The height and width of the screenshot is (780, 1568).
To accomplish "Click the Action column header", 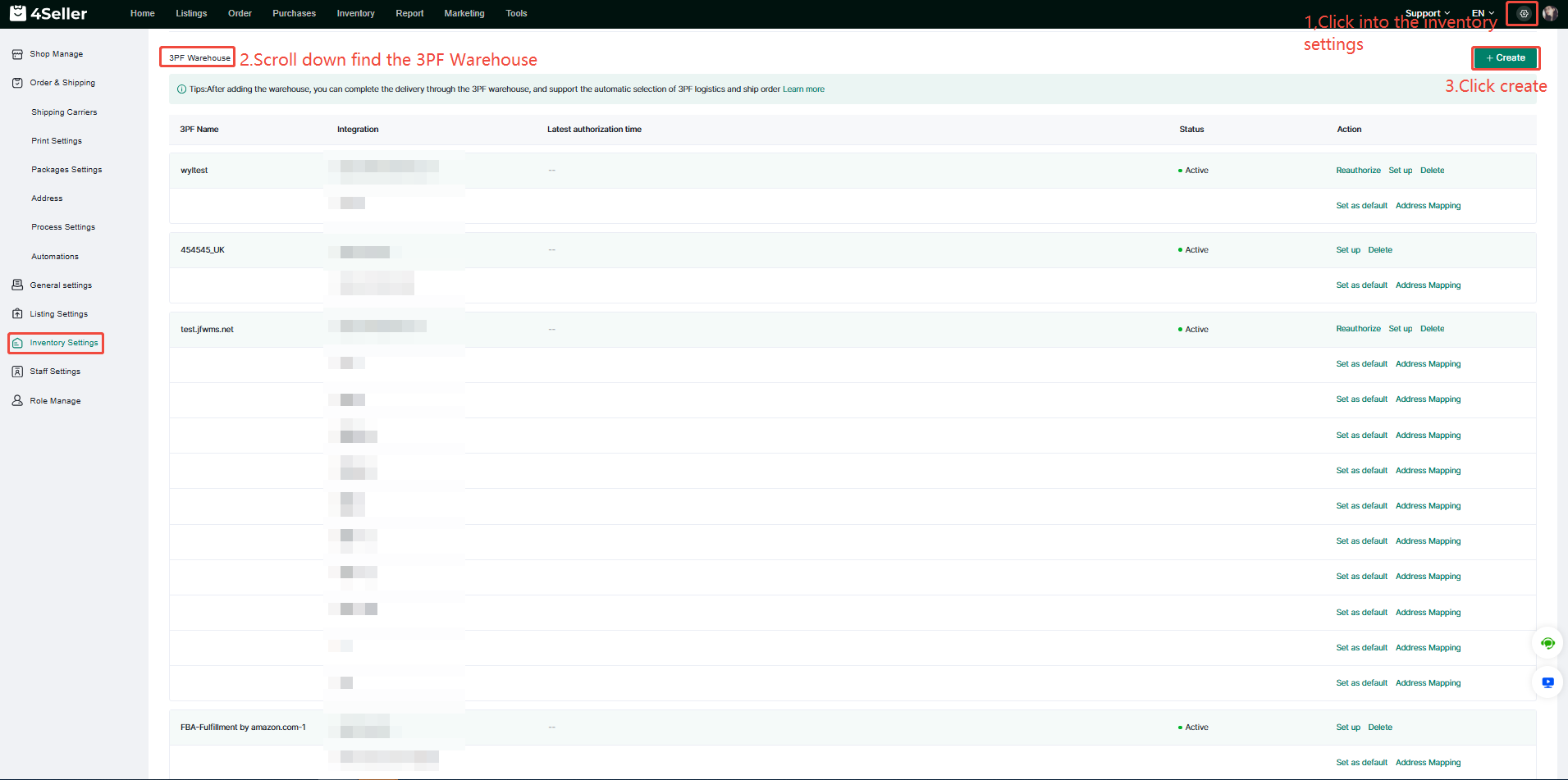I will coord(1349,130).
